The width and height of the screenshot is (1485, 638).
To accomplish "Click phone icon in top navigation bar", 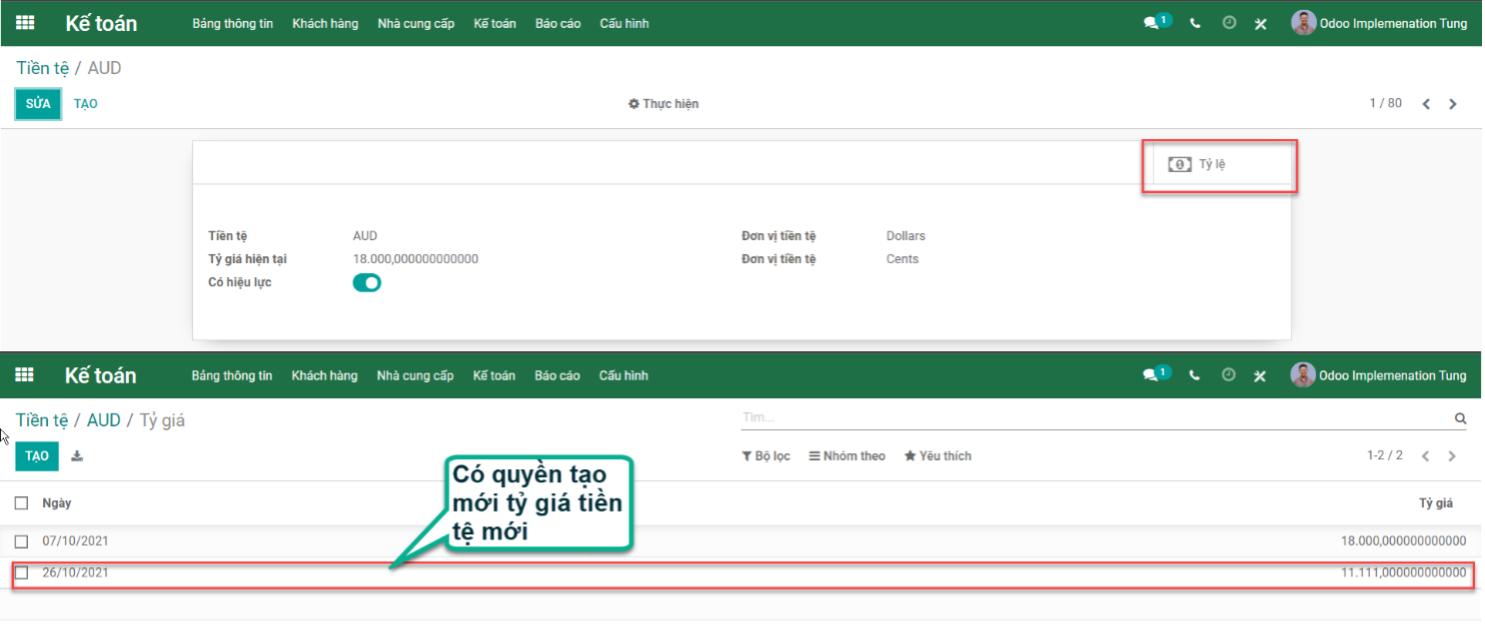I will (x=1195, y=23).
